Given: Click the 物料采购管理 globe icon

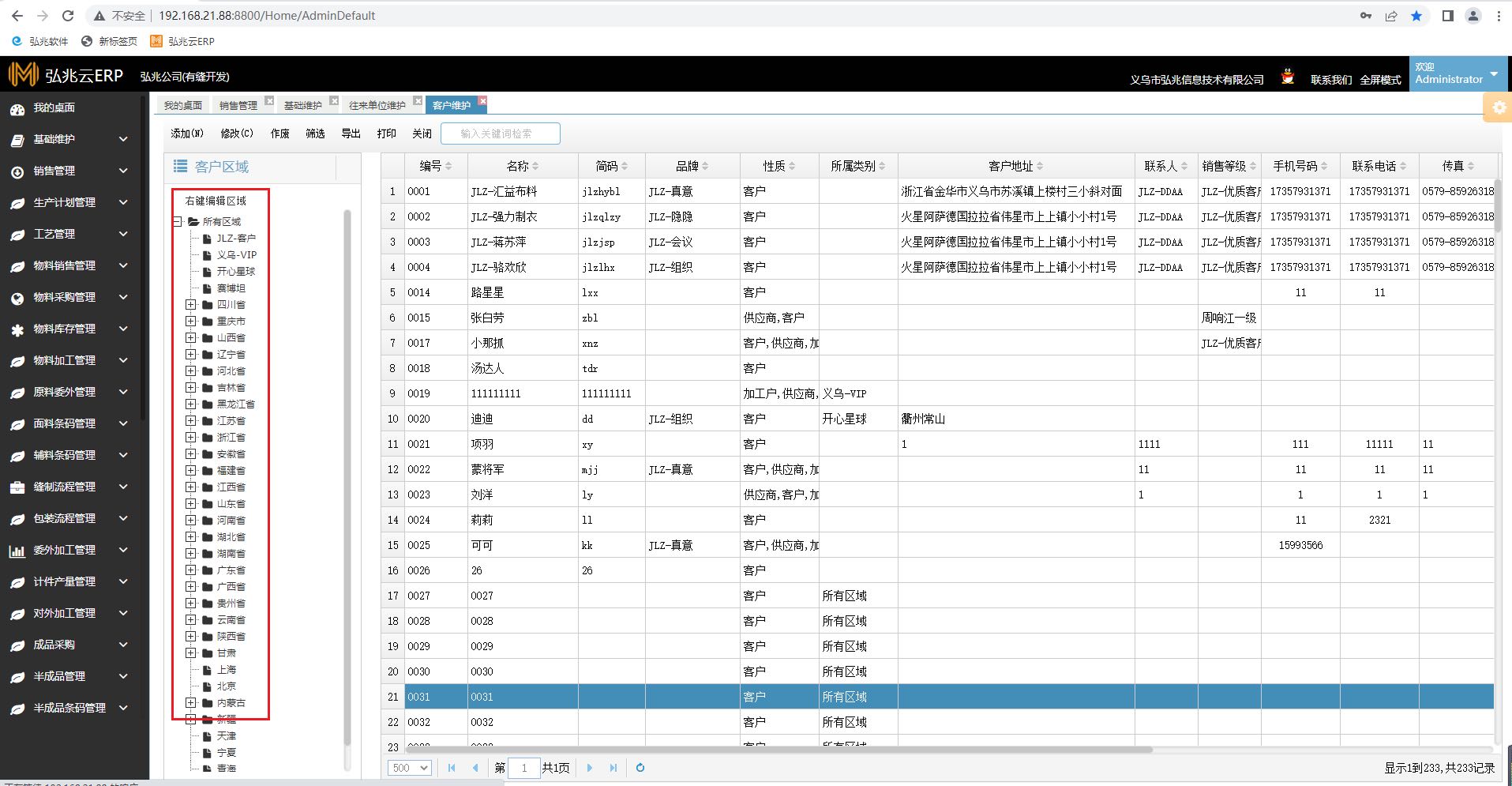Looking at the screenshot, I should coord(17,298).
